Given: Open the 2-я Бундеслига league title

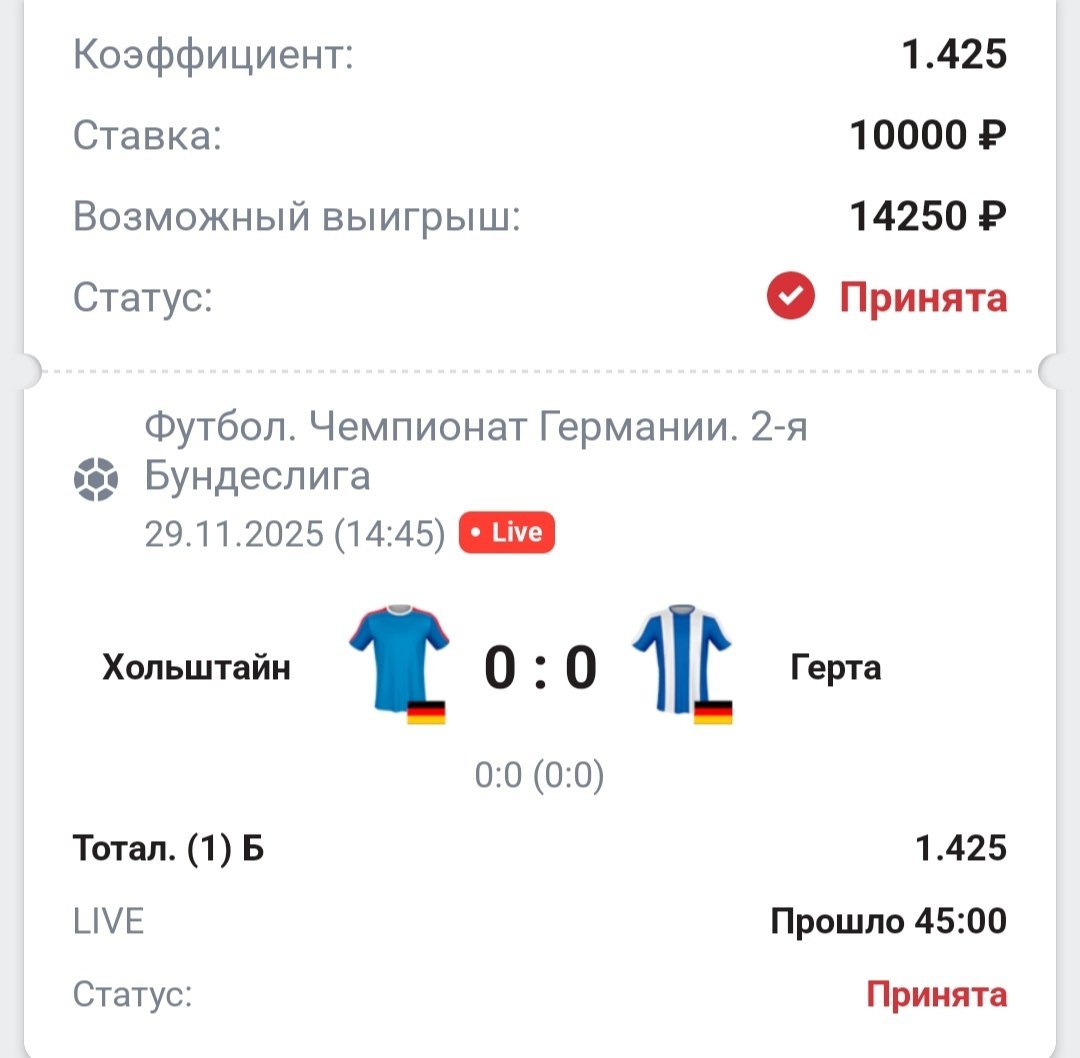Looking at the screenshot, I should (476, 452).
